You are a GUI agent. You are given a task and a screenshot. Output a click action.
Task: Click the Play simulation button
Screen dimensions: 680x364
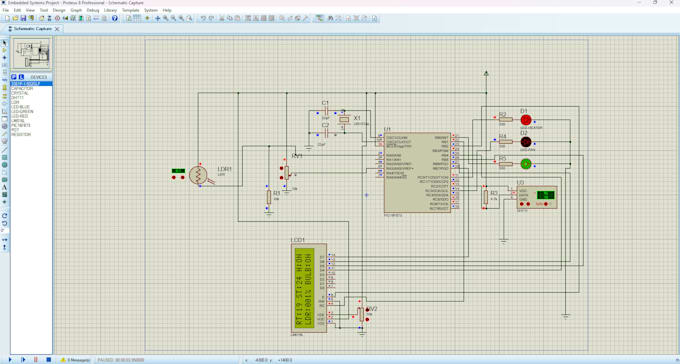tap(10, 360)
